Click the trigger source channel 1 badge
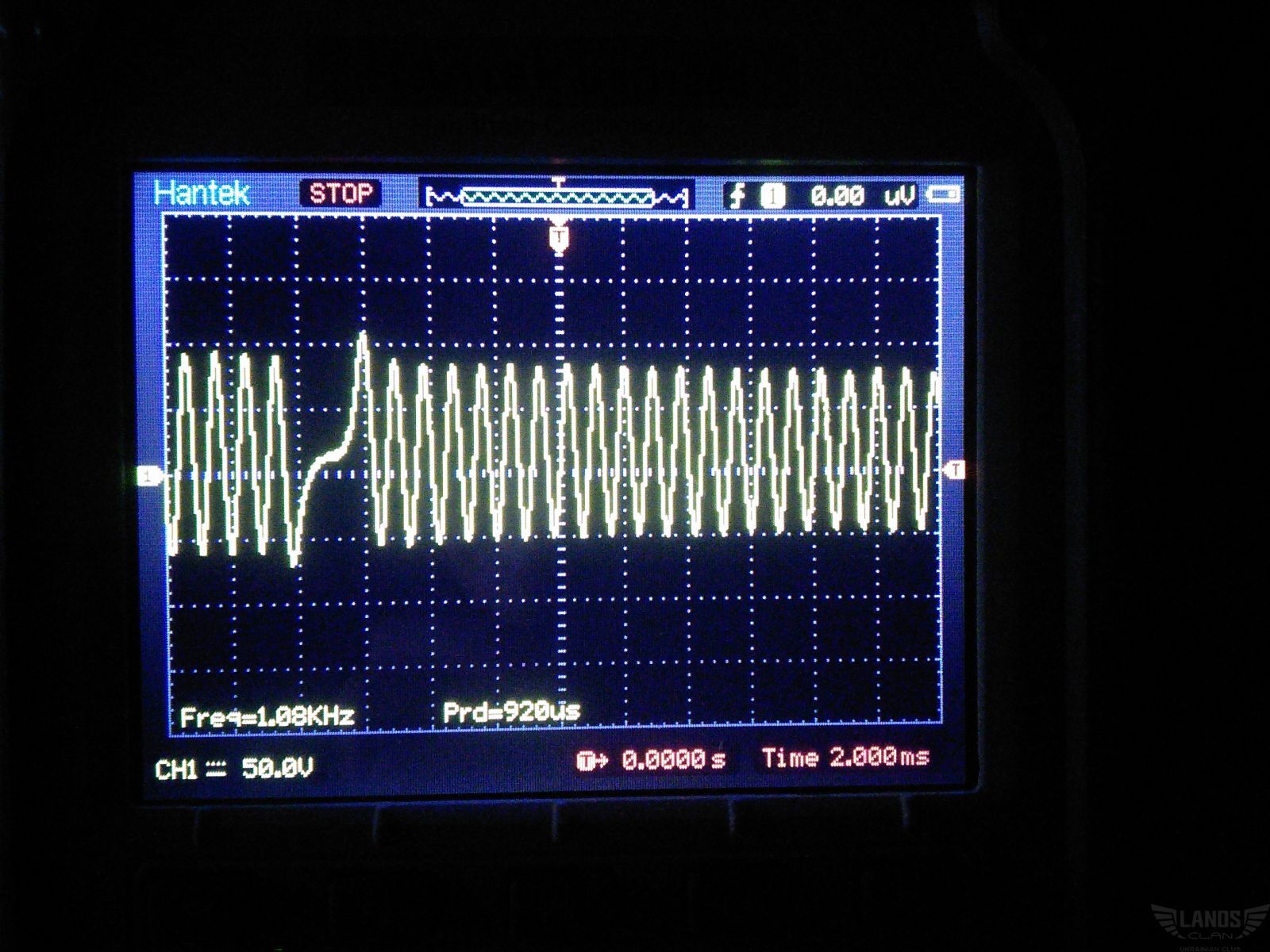Screen dimensions: 1270x952 point(772,196)
